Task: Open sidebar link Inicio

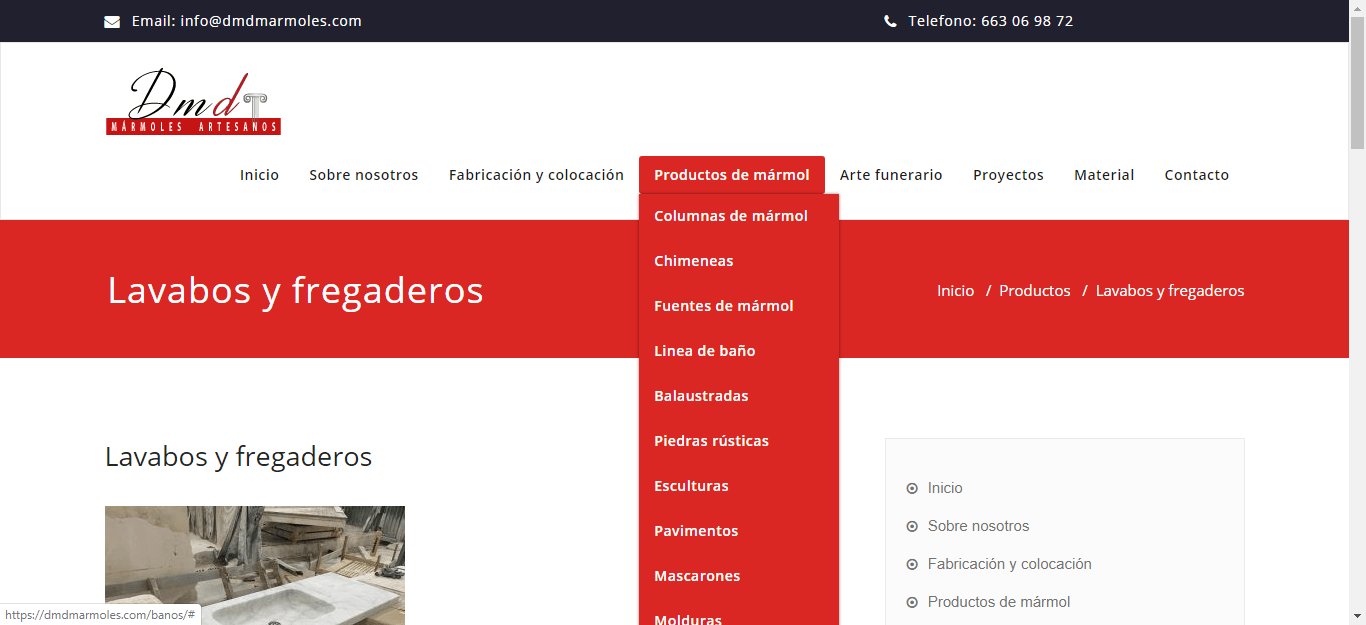Action: [945, 488]
